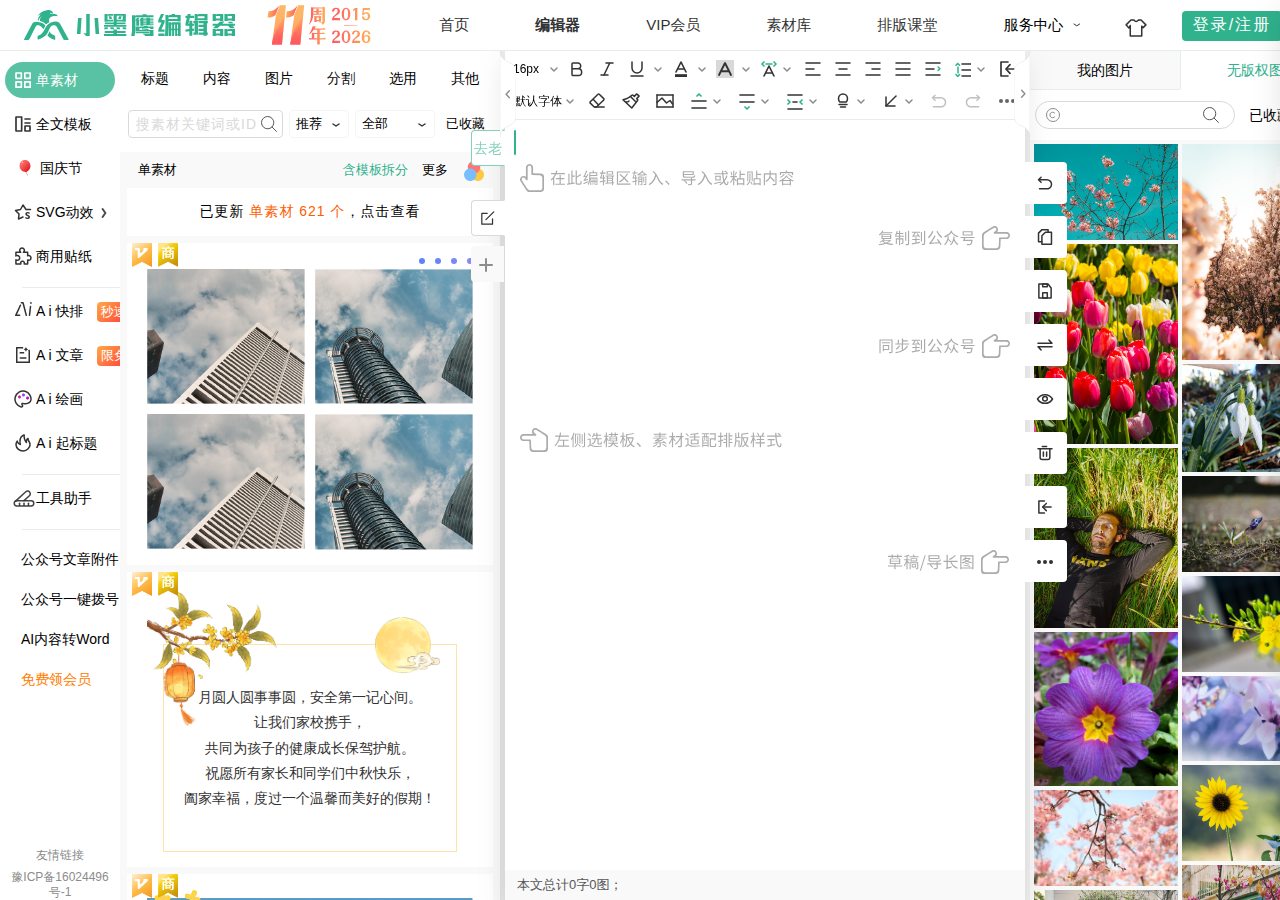This screenshot has height=900, width=1280.
Task: Search images with magnifier icon
Action: pyautogui.click(x=1211, y=115)
